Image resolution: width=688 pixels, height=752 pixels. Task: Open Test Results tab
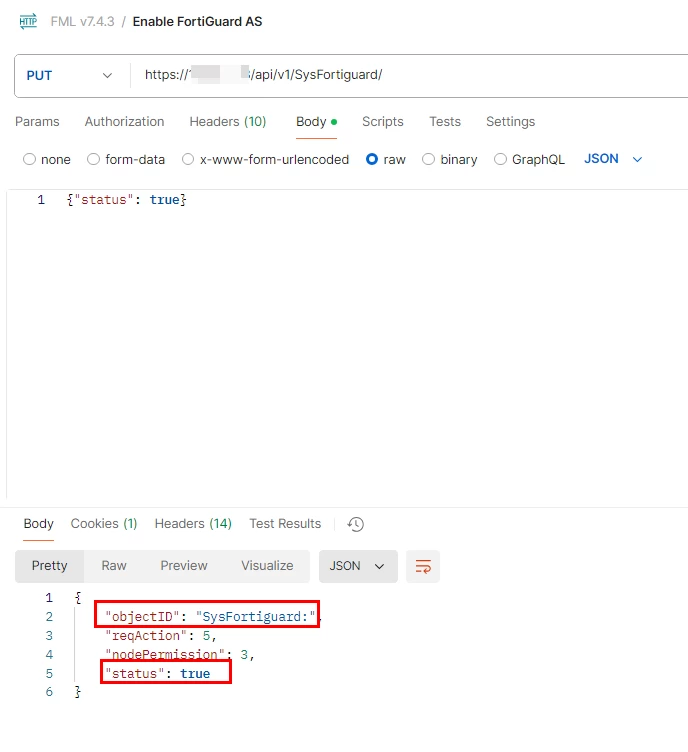click(x=285, y=524)
